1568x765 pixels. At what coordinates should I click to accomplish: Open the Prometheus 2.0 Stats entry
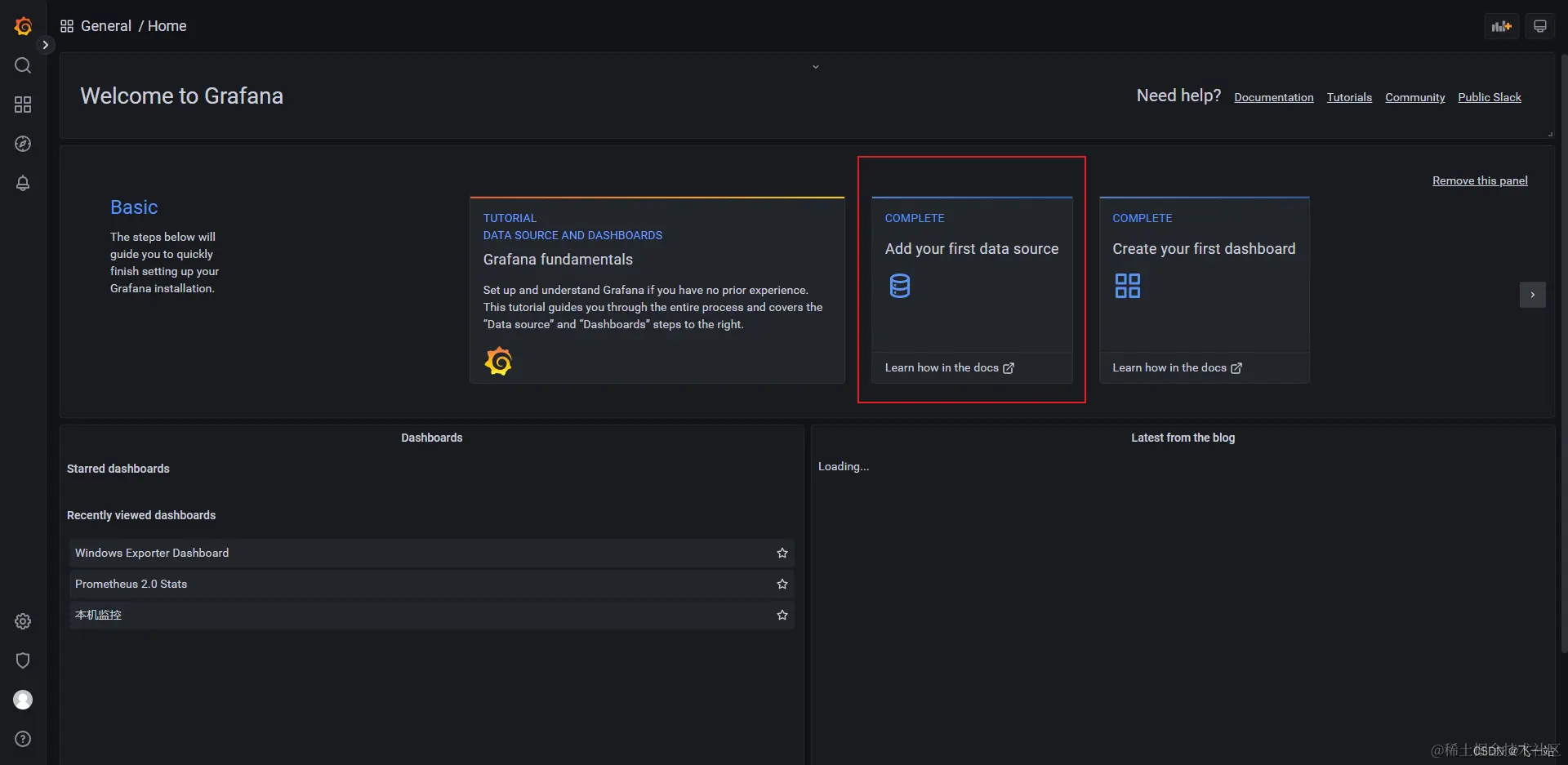[431, 584]
